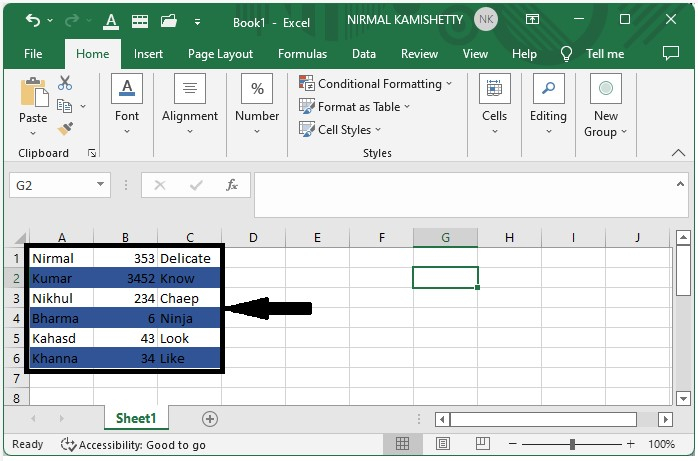Click the Cut scissors icon

pyautogui.click(x=65, y=83)
